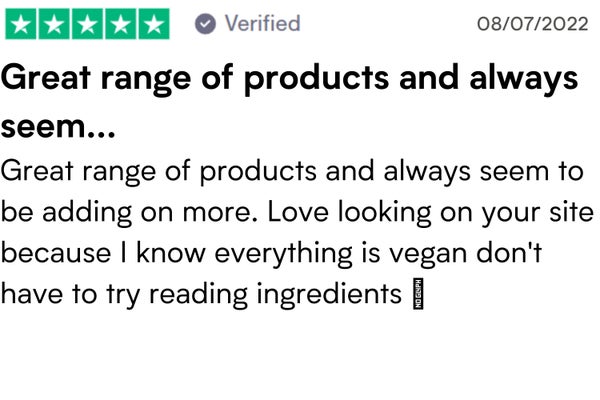Click 'have to try reading' text
The image size is (600, 400).
124,295
